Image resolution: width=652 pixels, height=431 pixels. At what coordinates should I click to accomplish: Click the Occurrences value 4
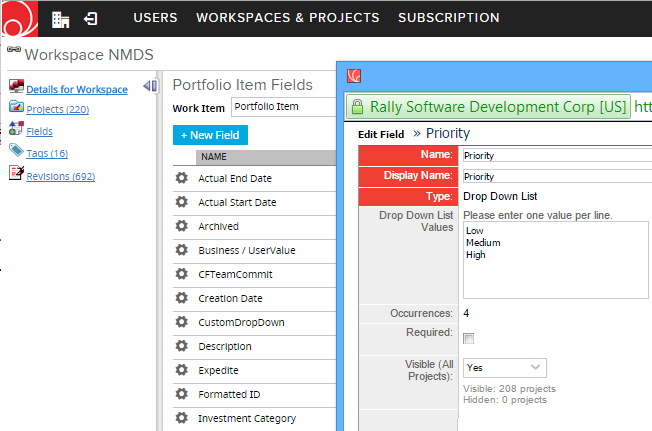(466, 313)
